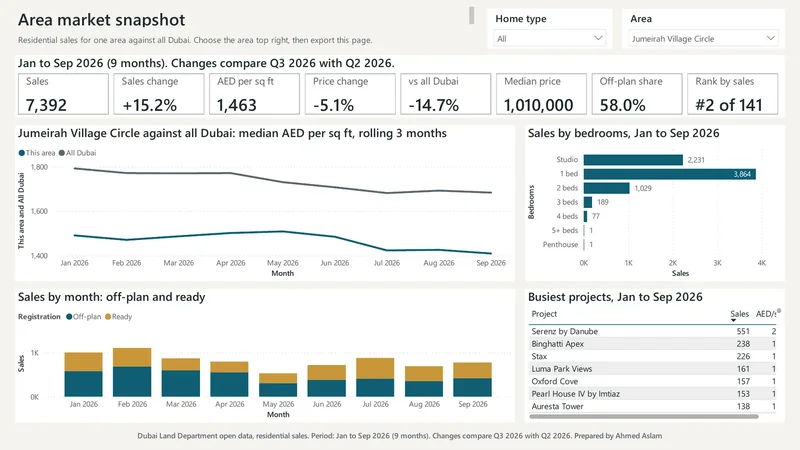Image resolution: width=800 pixels, height=450 pixels.
Task: Click the Apr 2026 stacked sales bar
Action: 229,379
